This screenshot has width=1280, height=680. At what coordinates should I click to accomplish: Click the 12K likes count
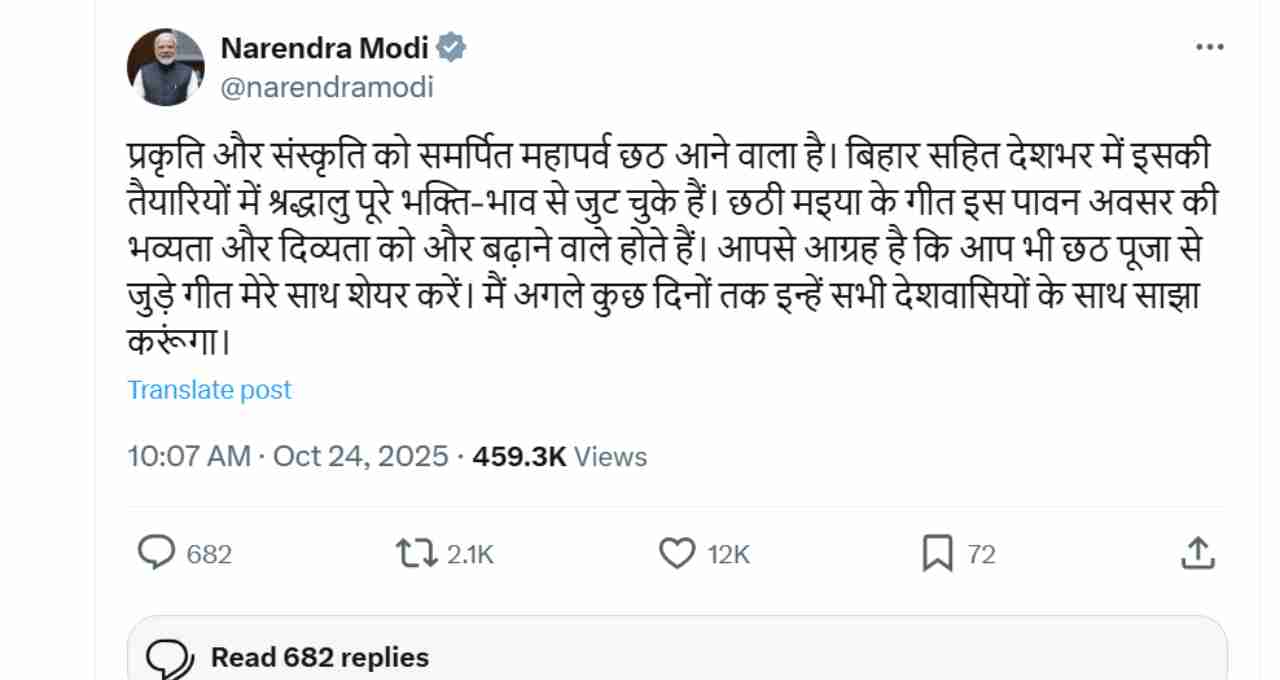[728, 554]
